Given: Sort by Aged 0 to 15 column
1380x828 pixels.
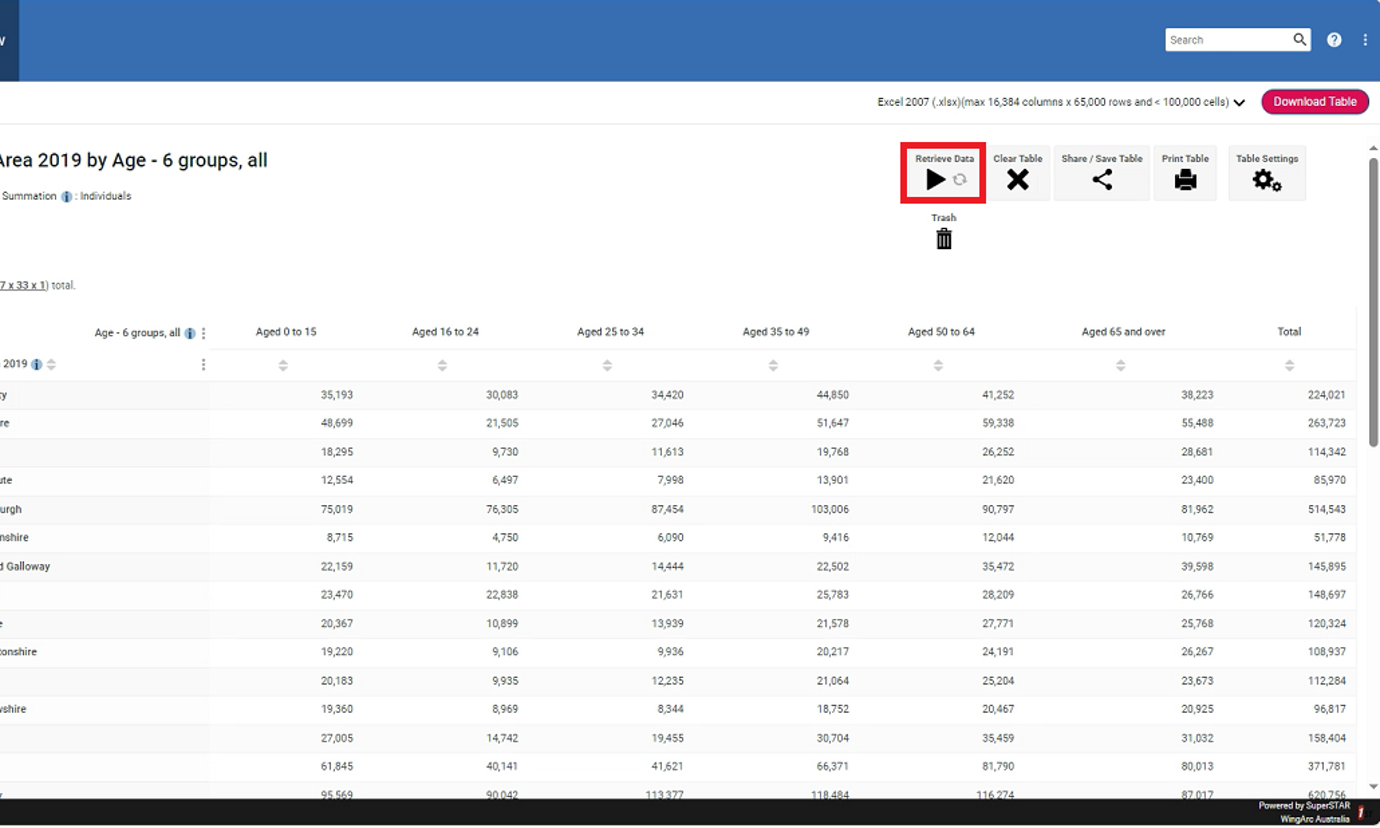Looking at the screenshot, I should tap(283, 366).
